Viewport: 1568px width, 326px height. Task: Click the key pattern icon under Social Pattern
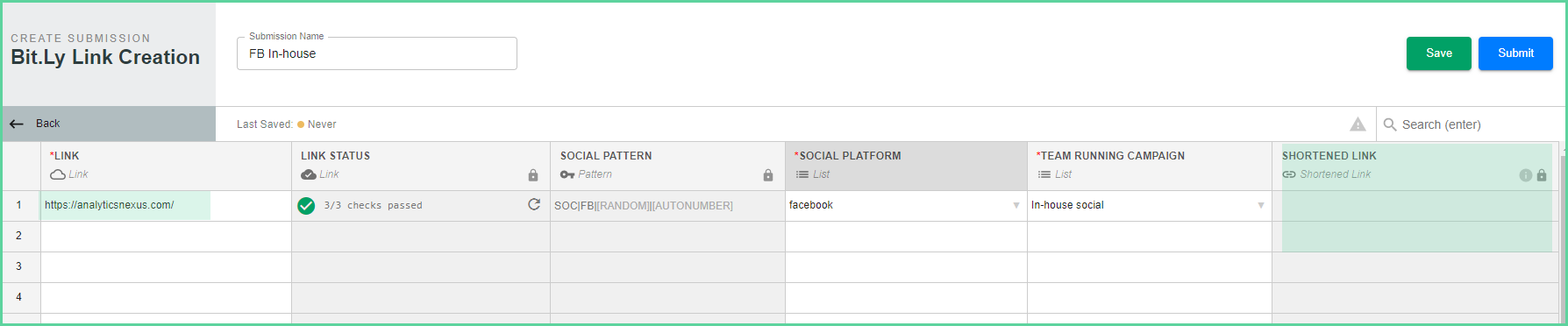(567, 174)
